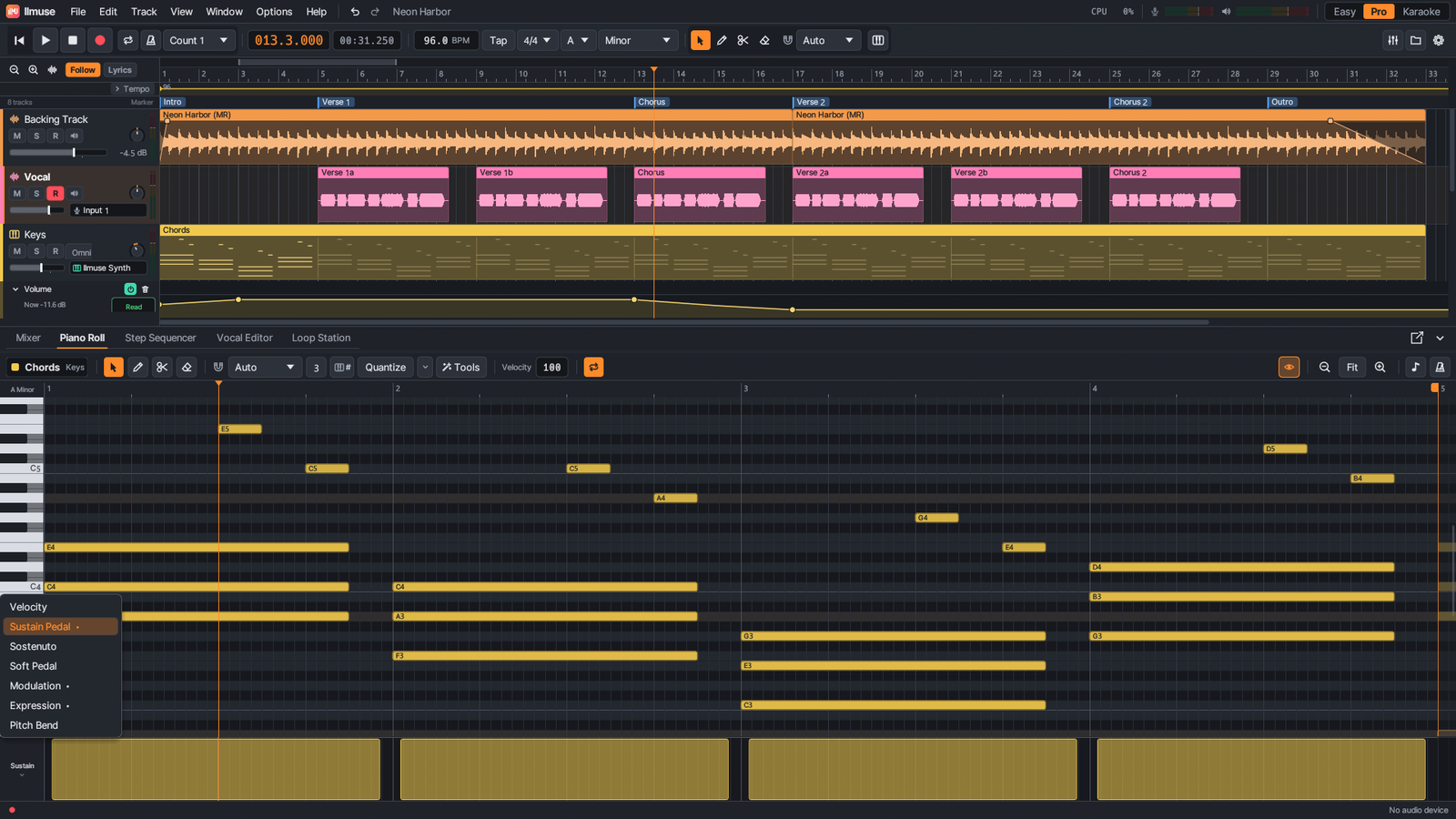Arm the Keys track for recording
This screenshot has height=819, width=1456.
coord(56,251)
